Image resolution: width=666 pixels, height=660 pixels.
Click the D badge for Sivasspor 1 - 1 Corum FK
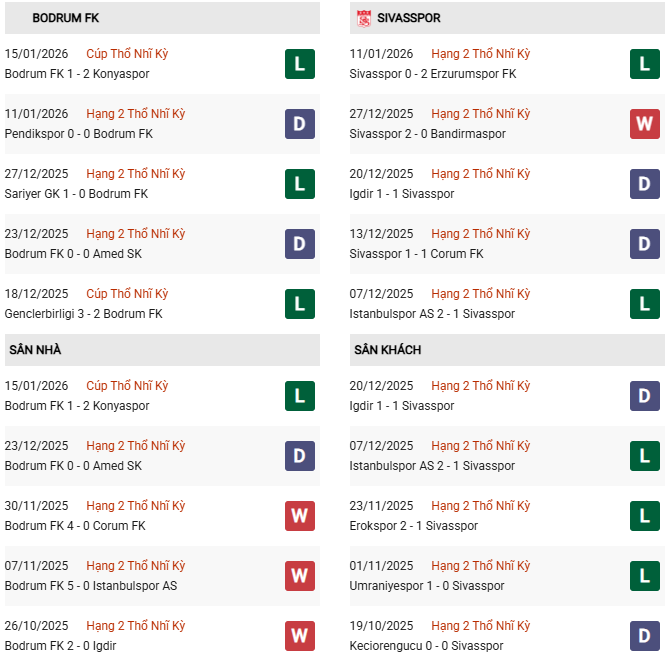pos(644,244)
